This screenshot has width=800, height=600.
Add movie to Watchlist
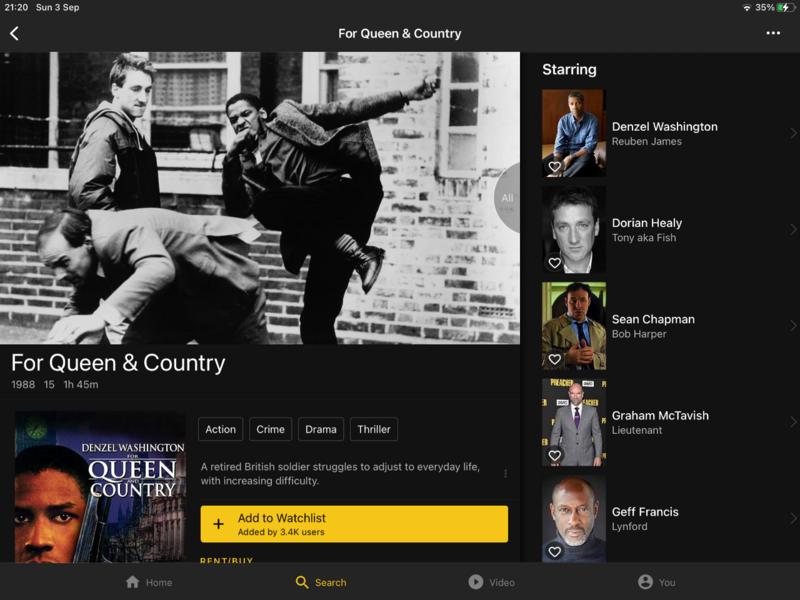pyautogui.click(x=354, y=524)
